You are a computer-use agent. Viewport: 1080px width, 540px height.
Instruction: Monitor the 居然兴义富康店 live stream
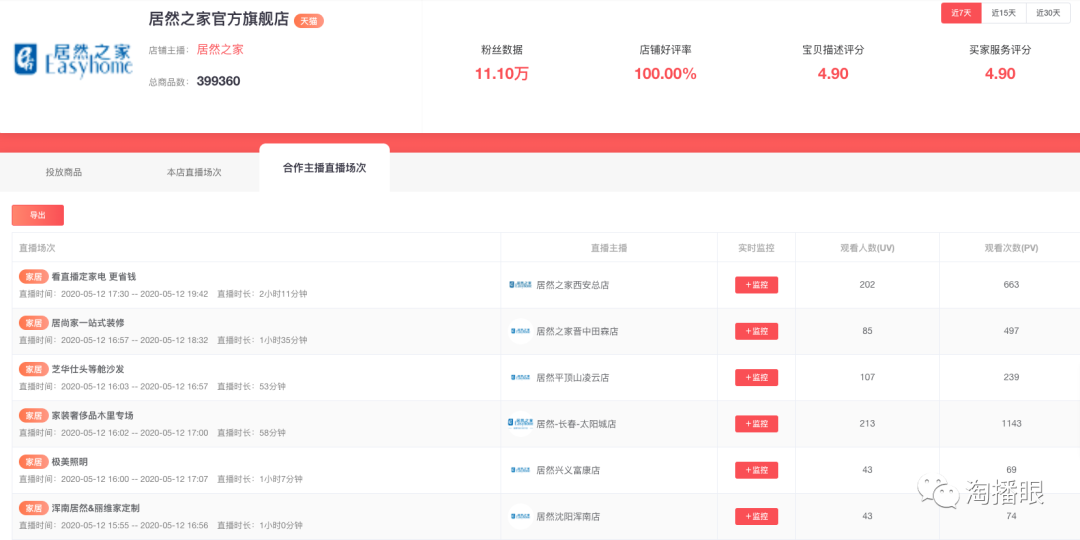click(756, 470)
